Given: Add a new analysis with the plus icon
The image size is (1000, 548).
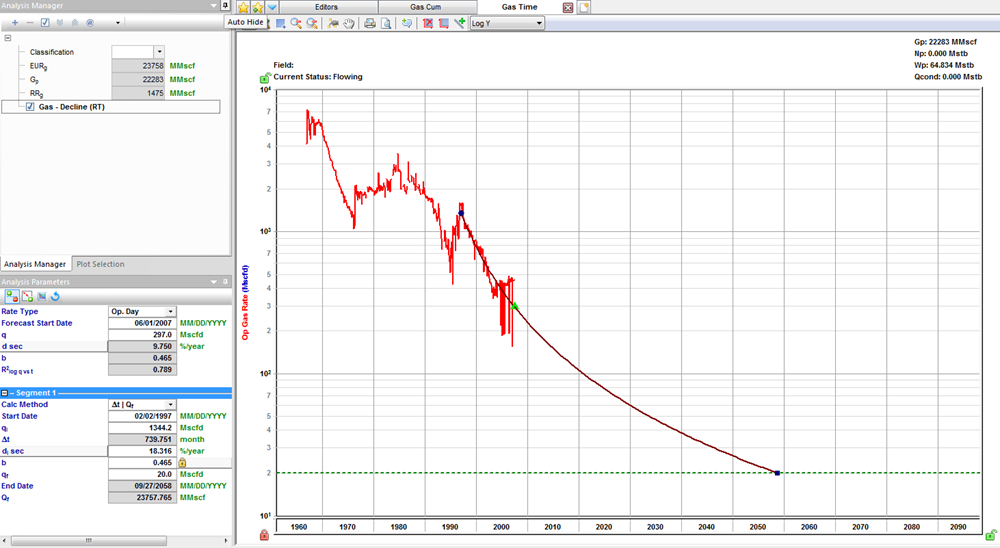Looking at the screenshot, I should point(15,22).
